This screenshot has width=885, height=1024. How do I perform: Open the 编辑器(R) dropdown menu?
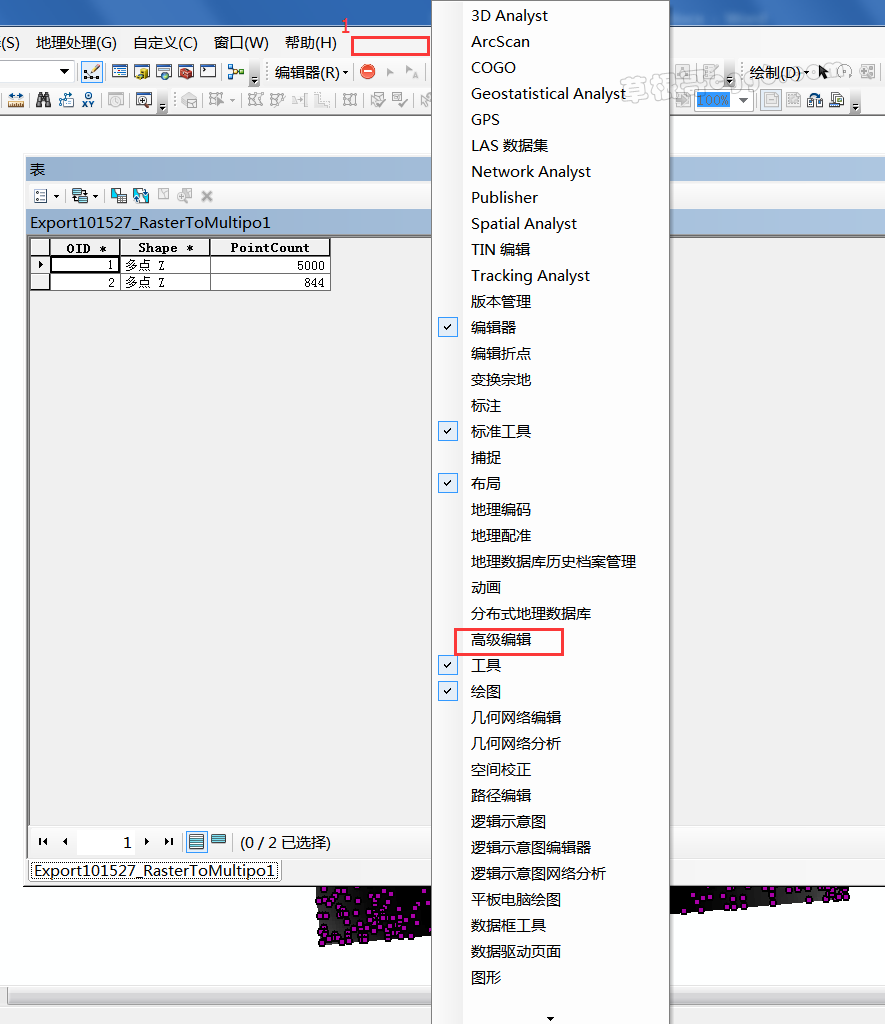point(311,72)
